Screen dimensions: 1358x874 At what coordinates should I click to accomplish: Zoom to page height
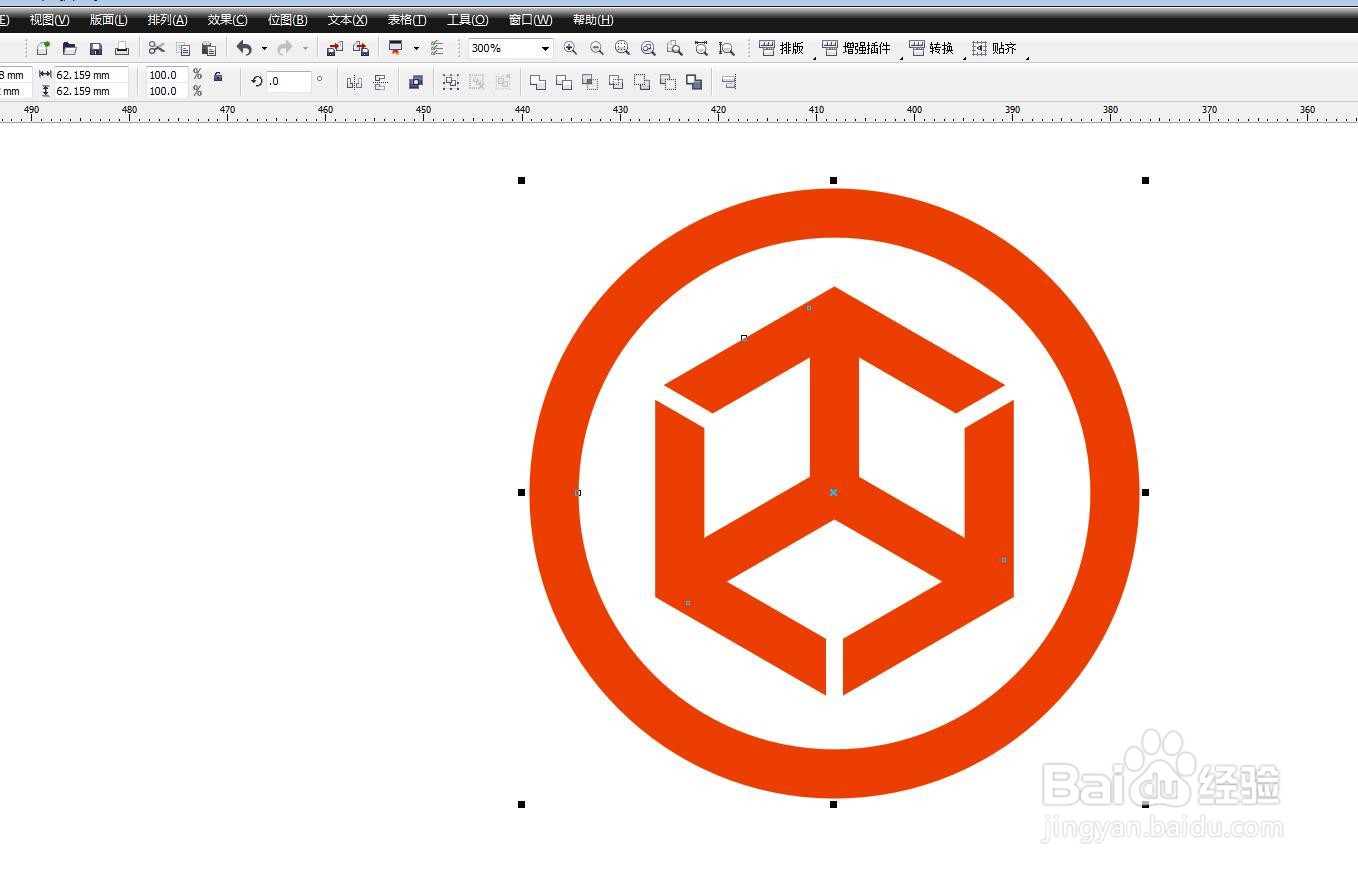(x=727, y=48)
